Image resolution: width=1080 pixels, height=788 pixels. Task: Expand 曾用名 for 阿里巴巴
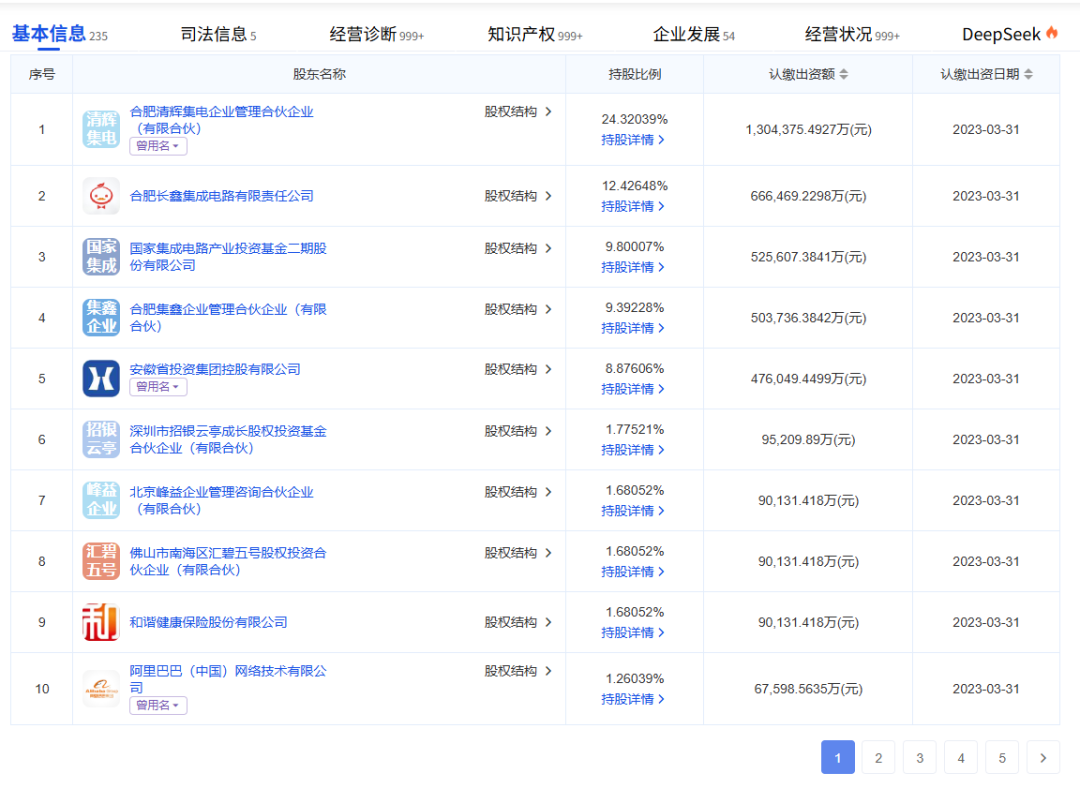[158, 705]
